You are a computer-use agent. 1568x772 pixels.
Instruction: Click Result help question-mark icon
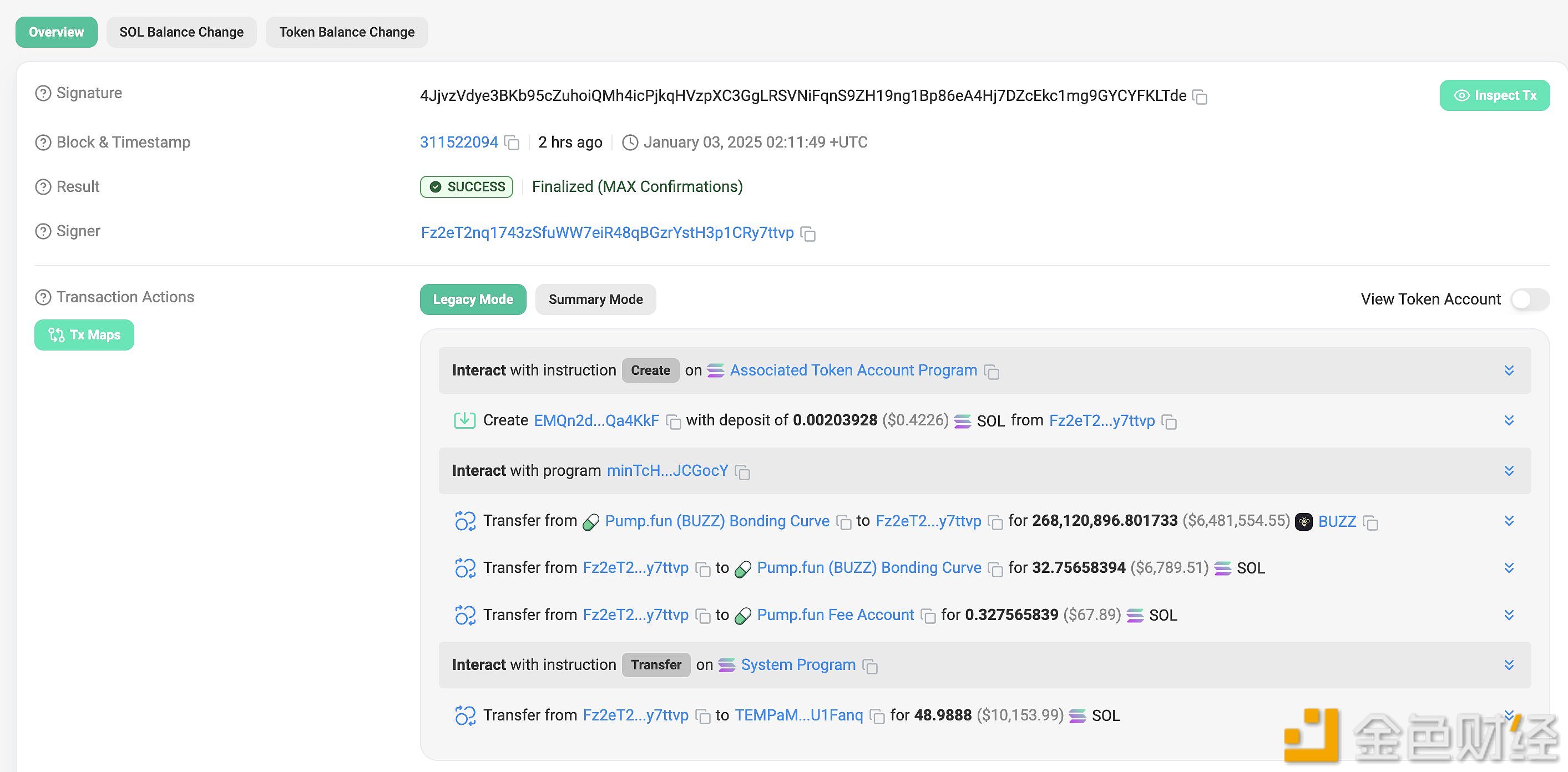[43, 187]
